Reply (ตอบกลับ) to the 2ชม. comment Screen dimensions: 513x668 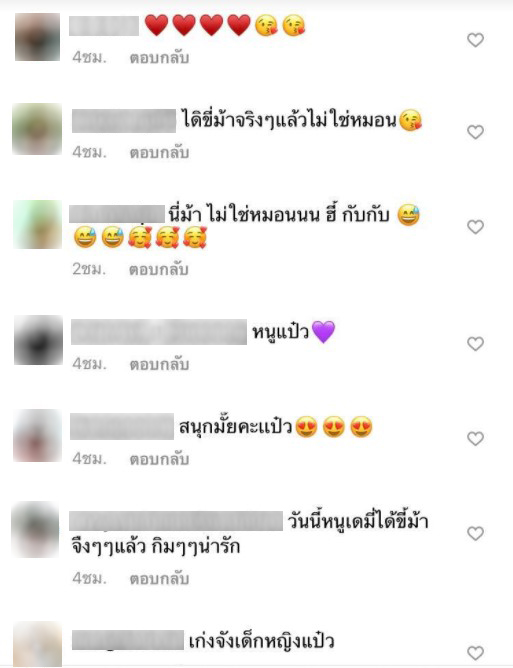tap(159, 269)
